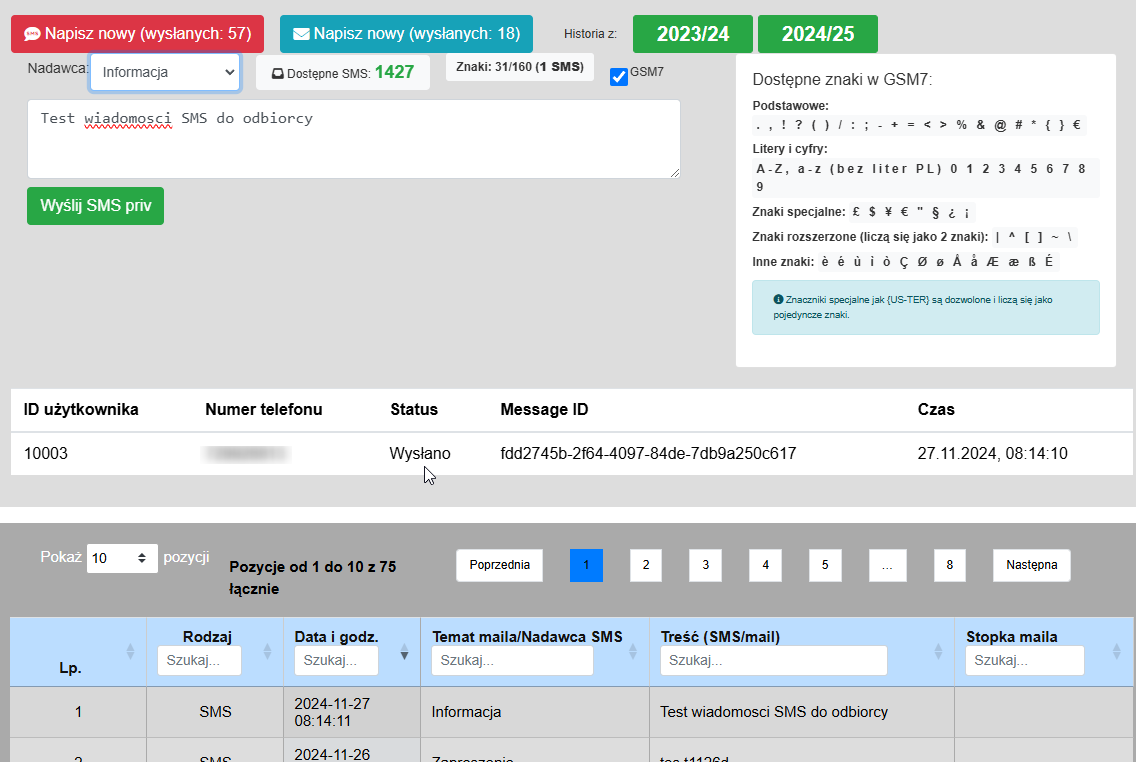Sort by Data i godz. column arrow

point(404,653)
